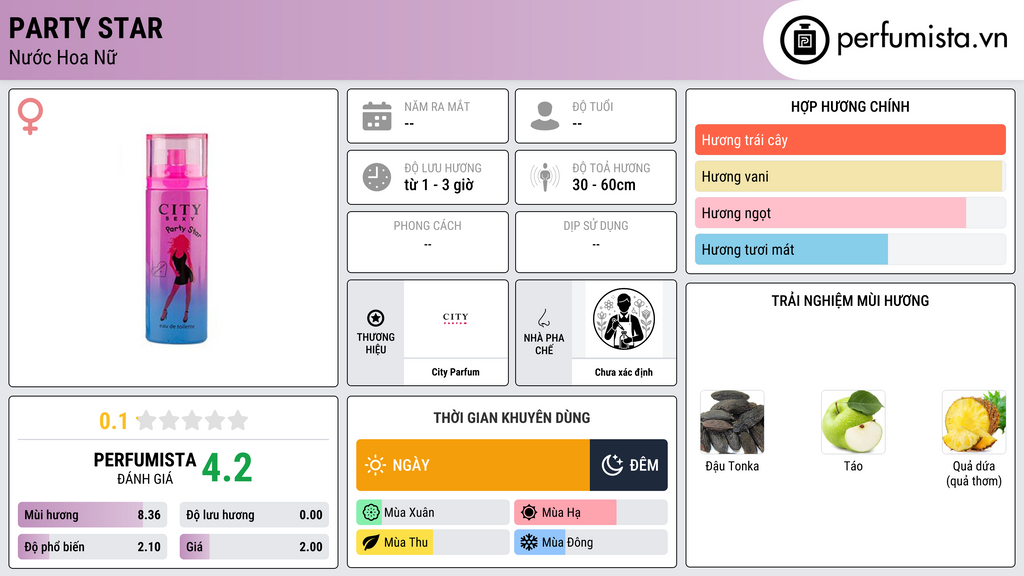This screenshot has width=1024, height=576.
Task: Click the Hương tươi mát accord bar
Action: tap(850, 249)
